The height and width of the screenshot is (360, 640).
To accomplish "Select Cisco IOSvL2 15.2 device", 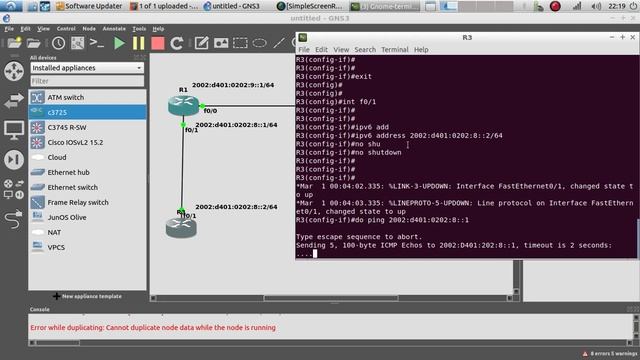I will tap(87, 142).
